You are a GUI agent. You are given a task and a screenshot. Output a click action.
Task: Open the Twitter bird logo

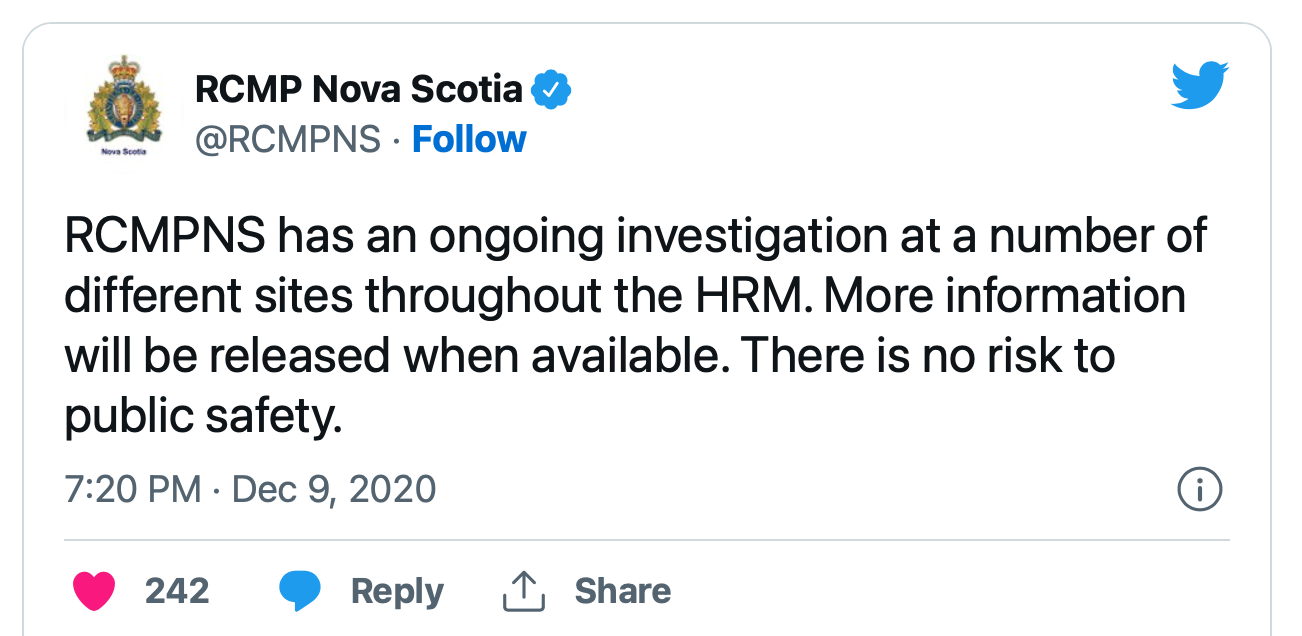[x=1199, y=85]
